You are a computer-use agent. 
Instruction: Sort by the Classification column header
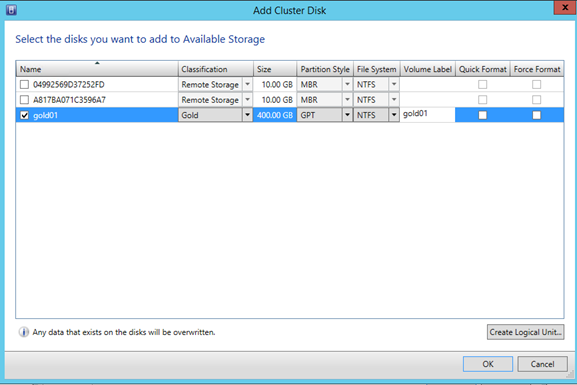(216, 69)
